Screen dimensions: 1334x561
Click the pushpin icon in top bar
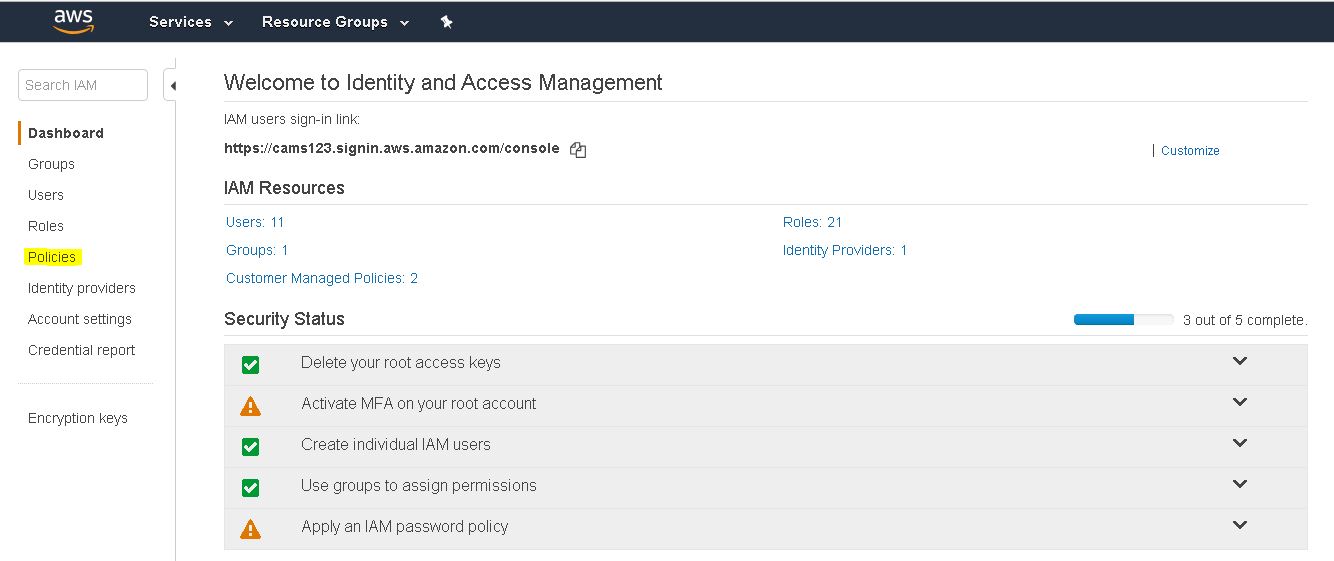pyautogui.click(x=447, y=22)
